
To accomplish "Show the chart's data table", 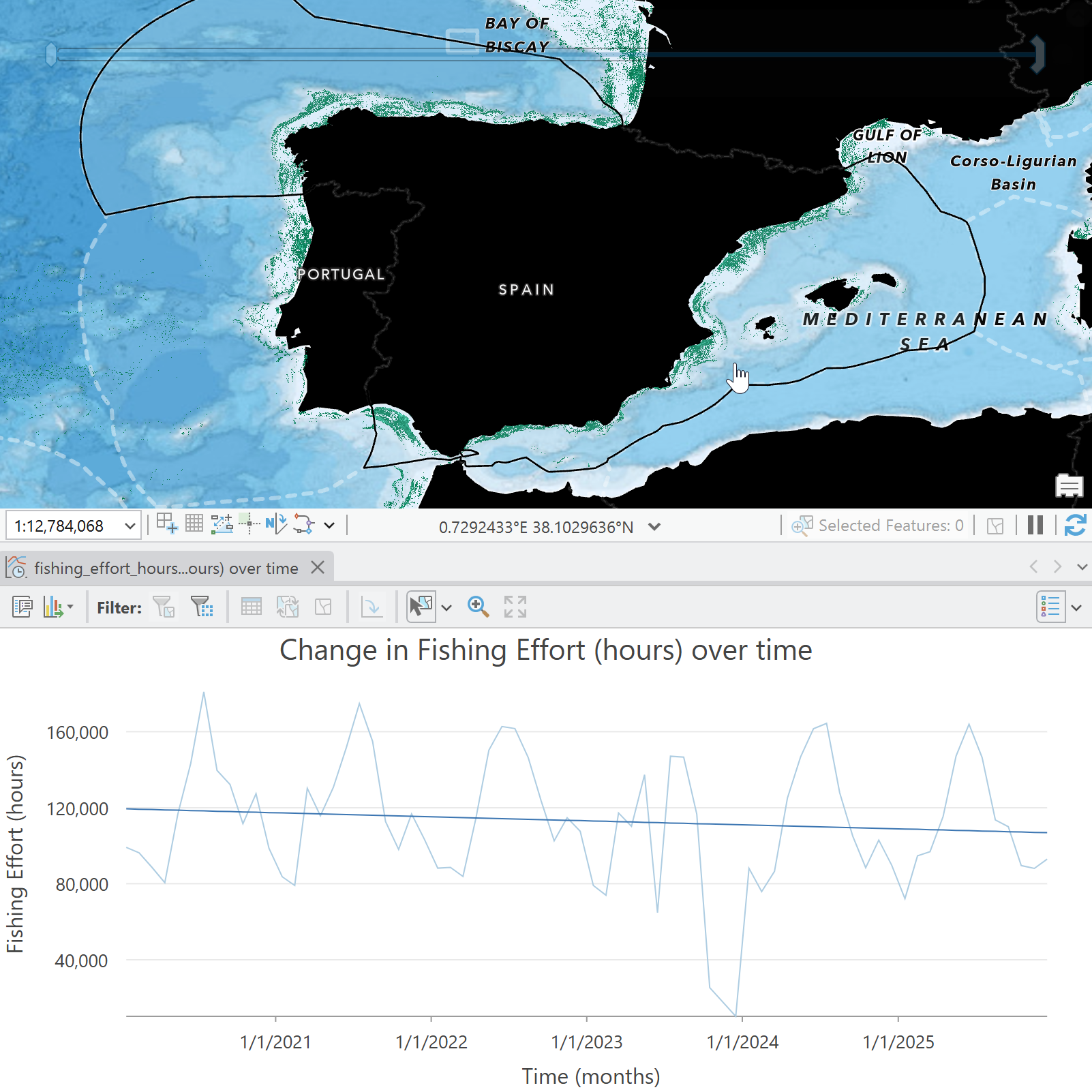I will click(x=252, y=607).
